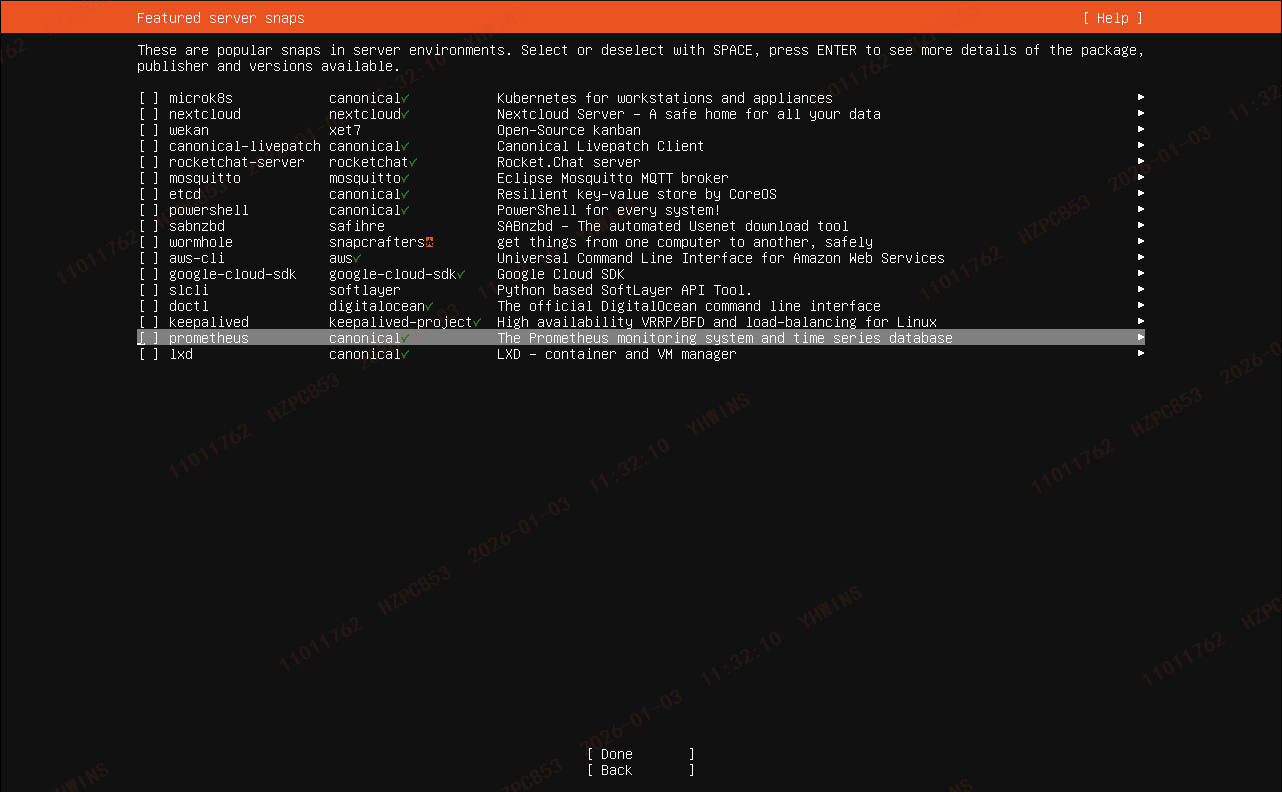Expand details arrow for wekan row
Image resolution: width=1282 pixels, height=792 pixels.
coord(1141,130)
